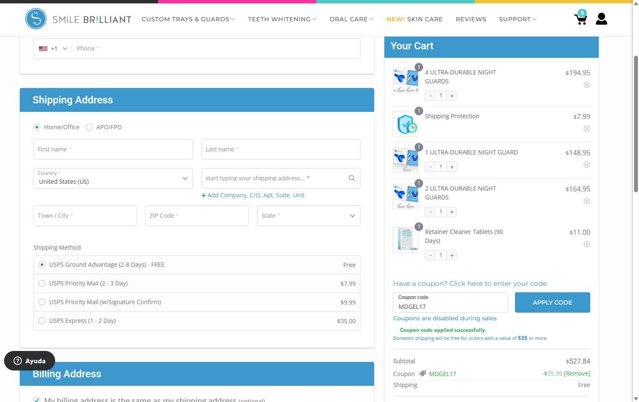Open the Reviews page
The width and height of the screenshot is (639, 402).
[471, 19]
